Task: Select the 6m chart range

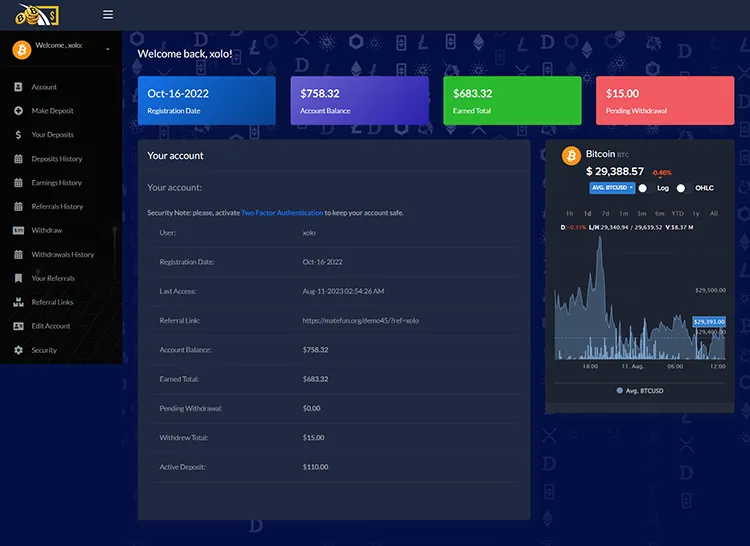Action: click(x=660, y=213)
